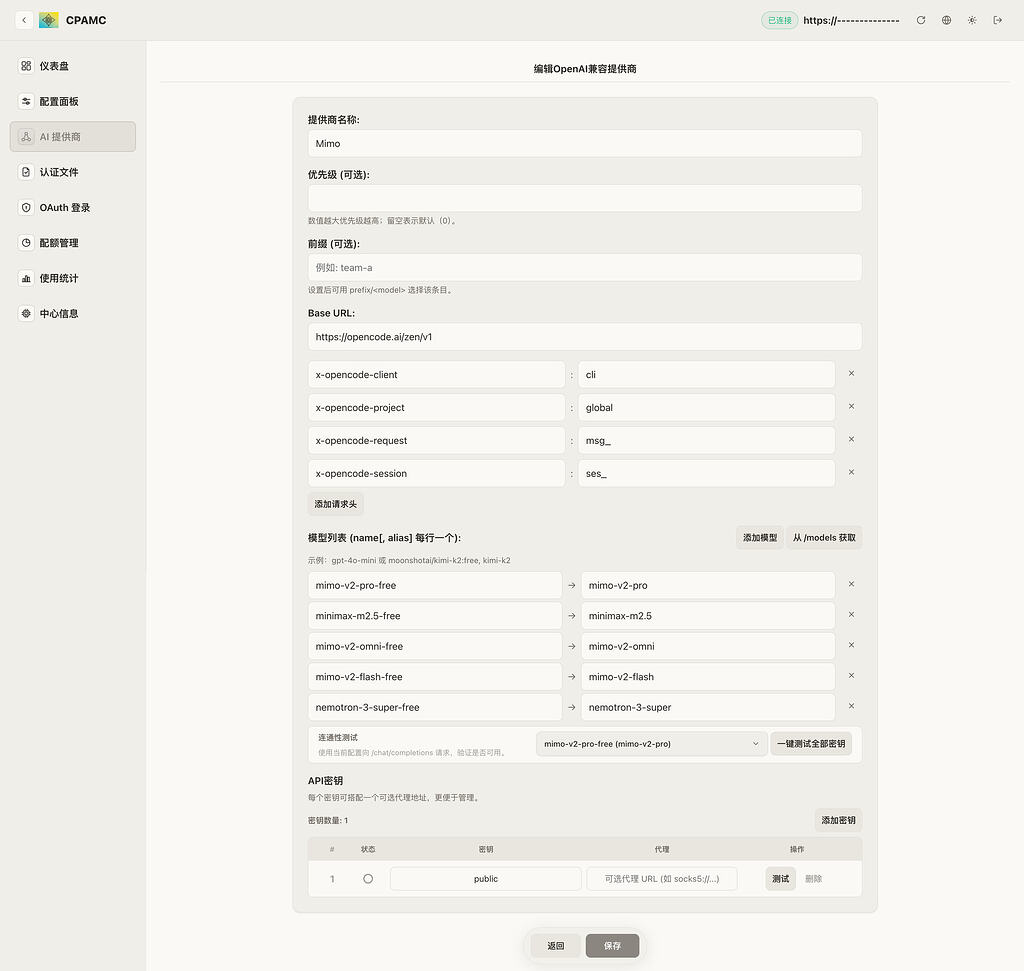
Task: Click the API key field showing 'public'
Action: point(486,879)
